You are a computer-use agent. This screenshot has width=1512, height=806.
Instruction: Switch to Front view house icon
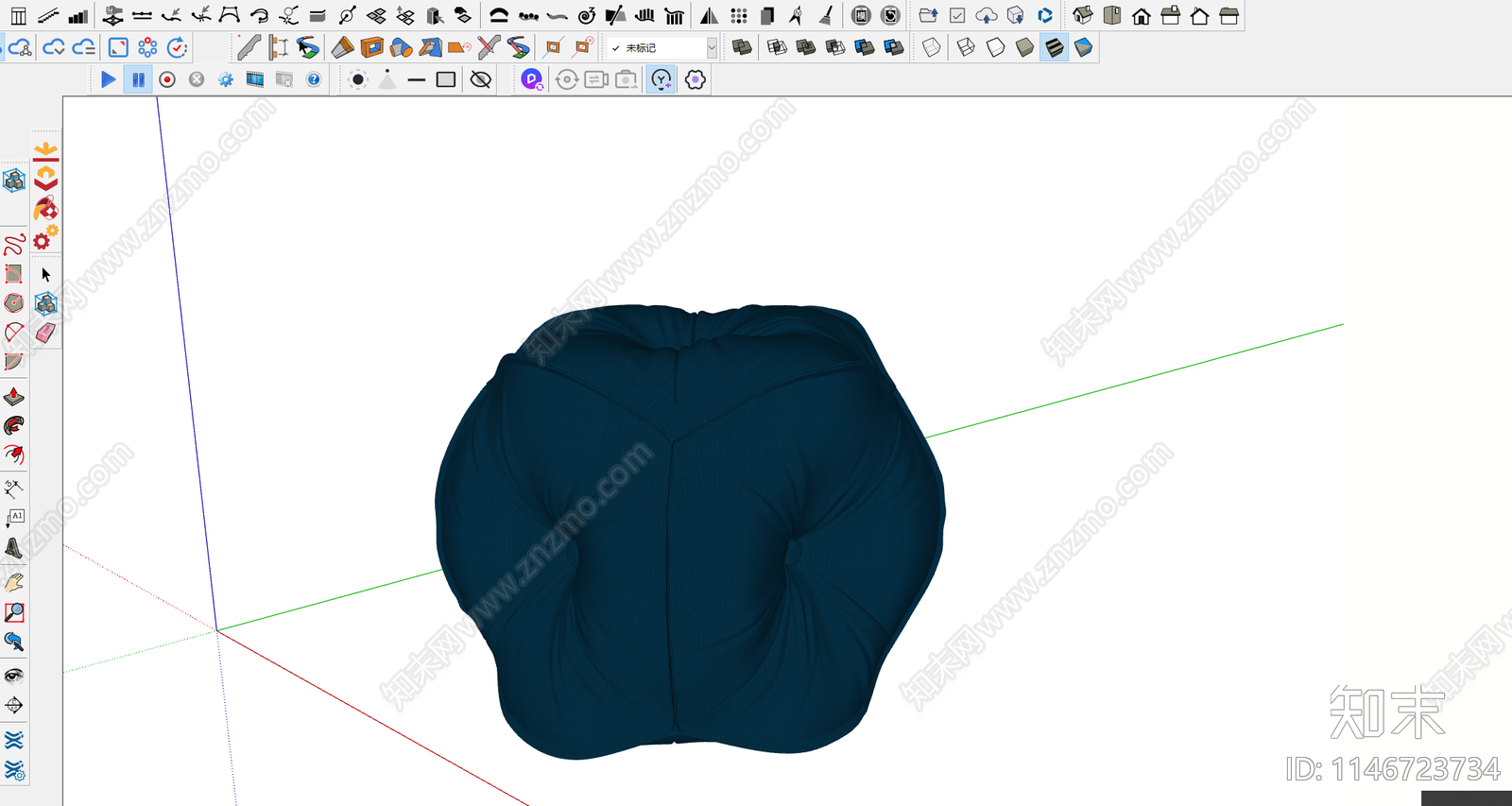click(1142, 16)
